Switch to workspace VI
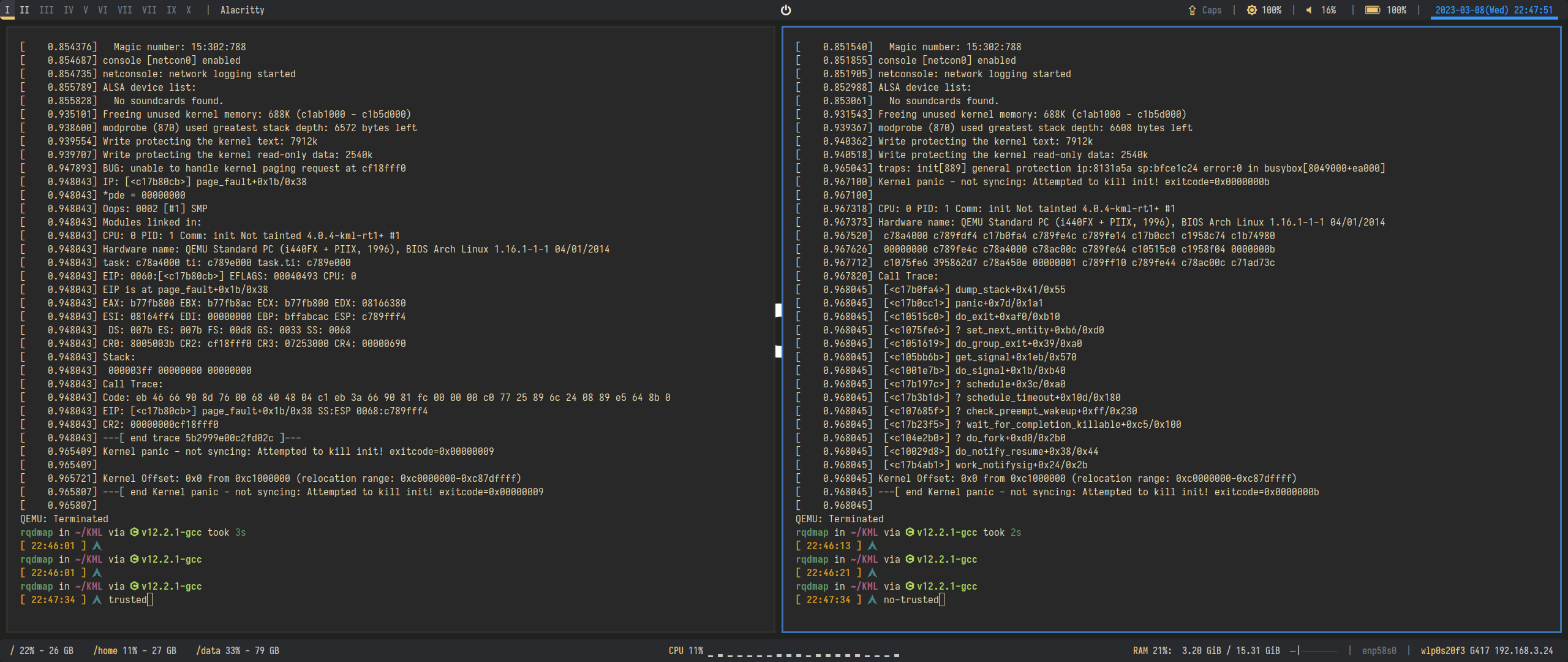The width and height of the screenshot is (1568, 662). click(x=102, y=10)
